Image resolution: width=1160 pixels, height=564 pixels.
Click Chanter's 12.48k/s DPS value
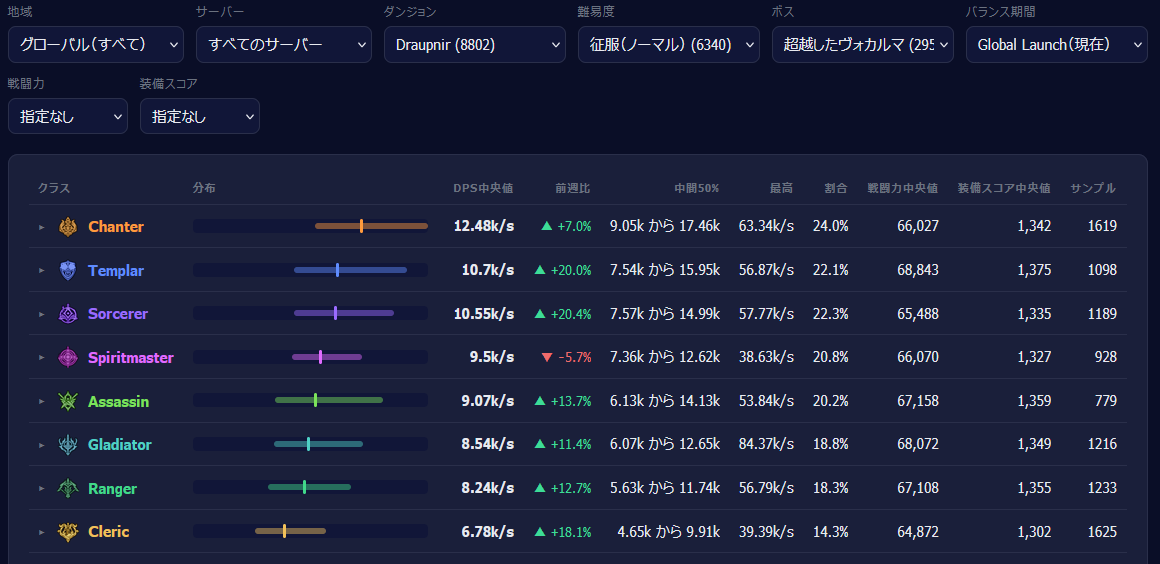(x=484, y=226)
